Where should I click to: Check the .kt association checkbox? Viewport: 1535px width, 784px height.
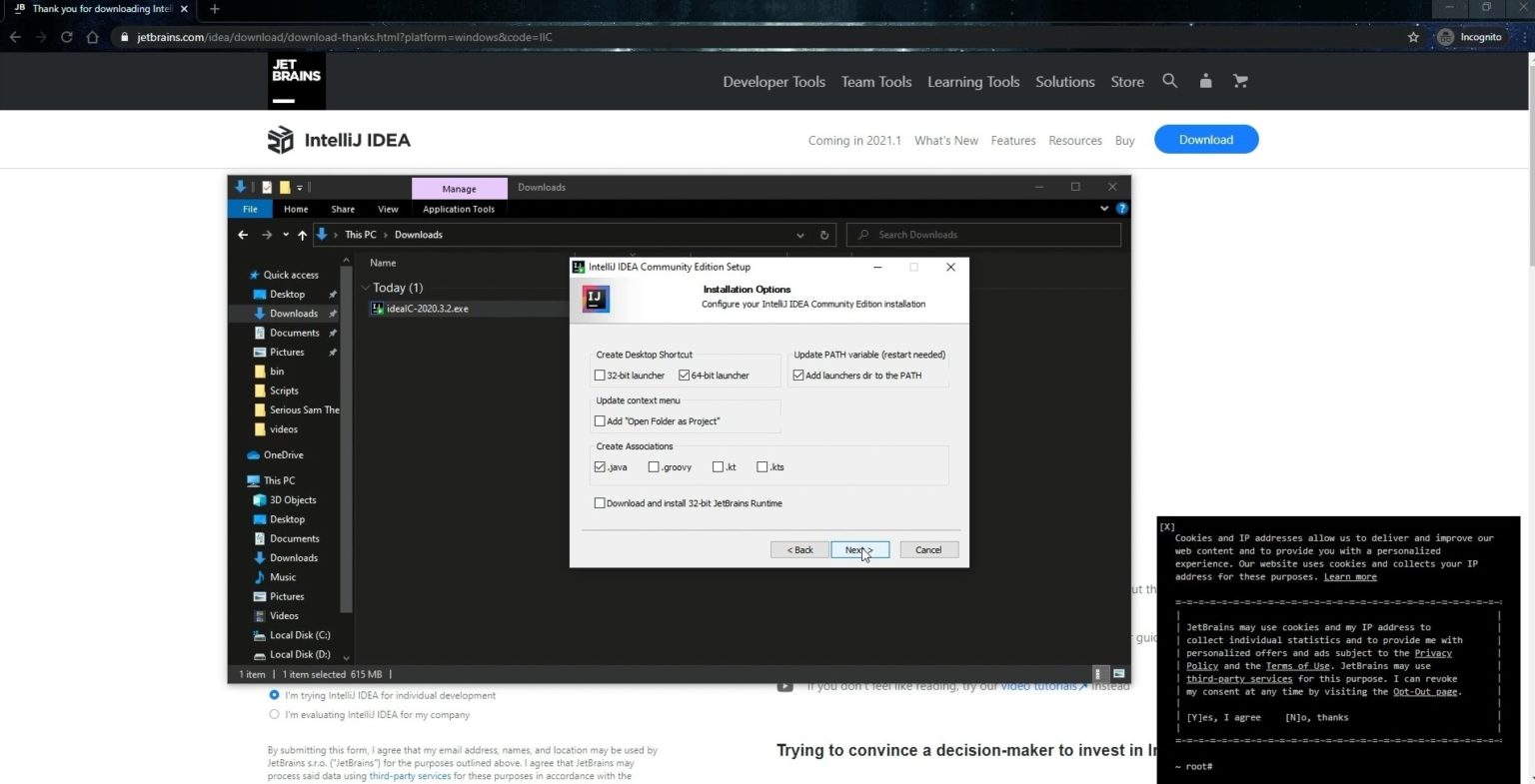click(x=718, y=466)
